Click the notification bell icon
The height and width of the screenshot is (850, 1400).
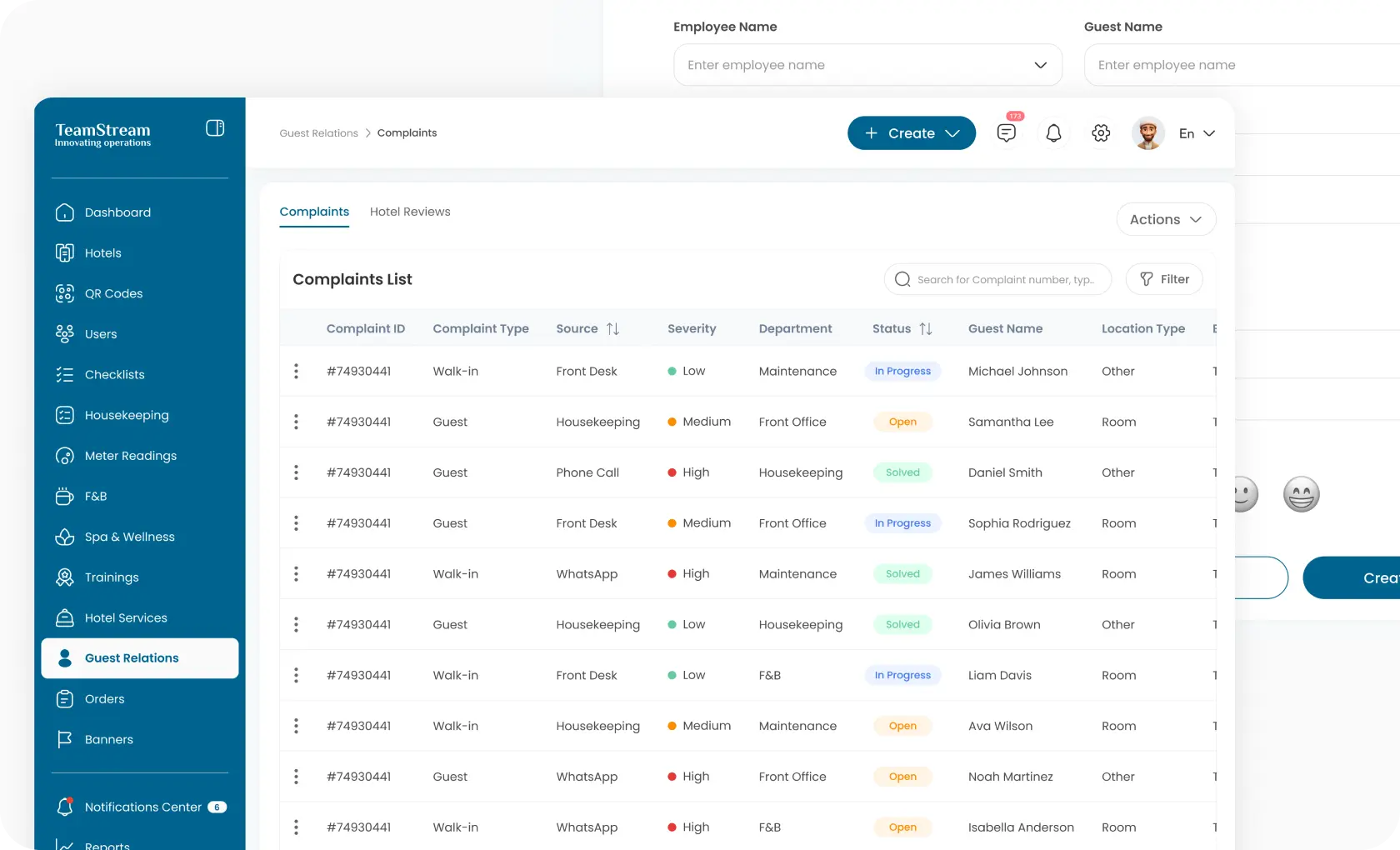tap(1053, 133)
